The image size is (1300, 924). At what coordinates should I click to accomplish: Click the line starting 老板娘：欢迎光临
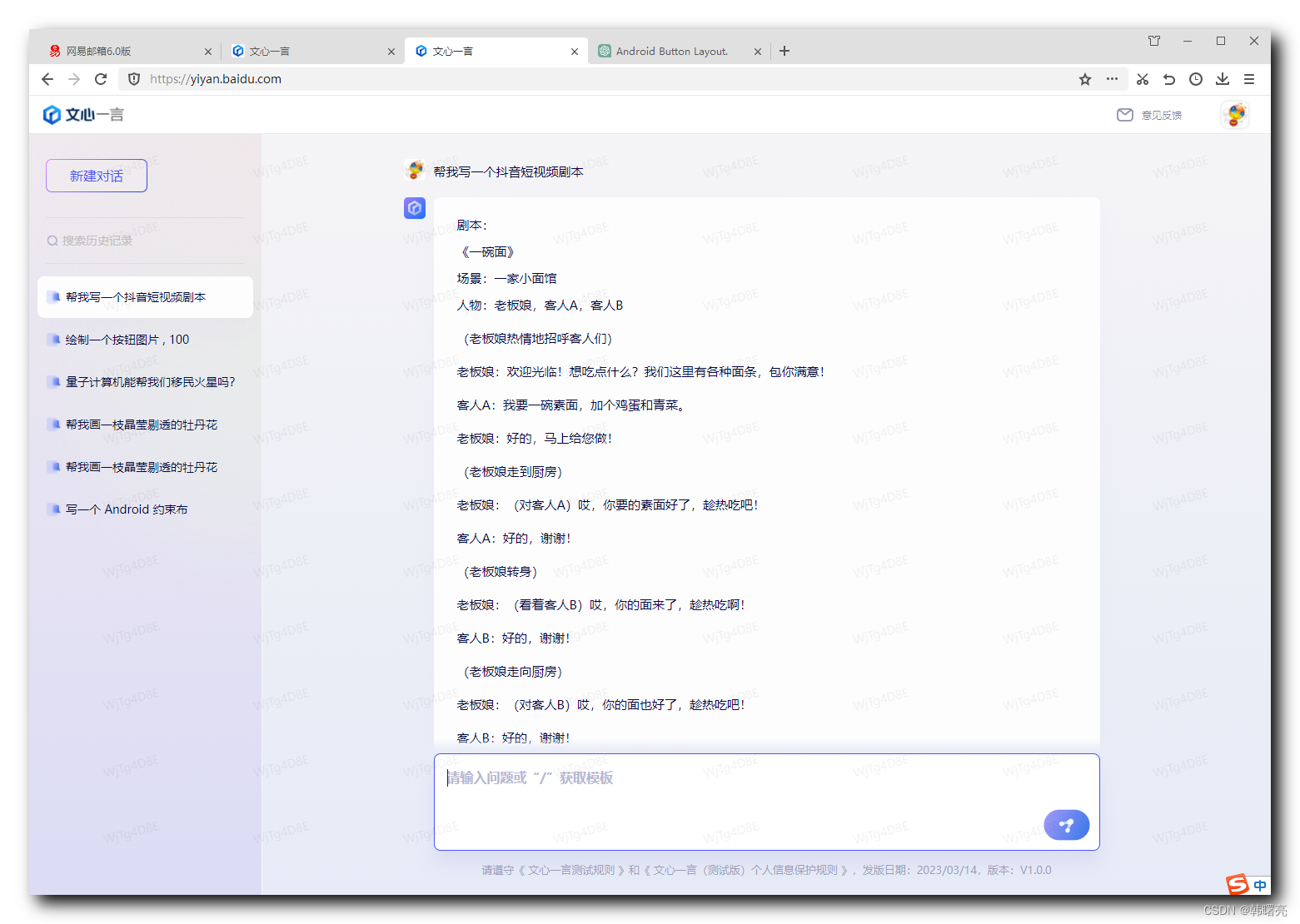point(640,372)
